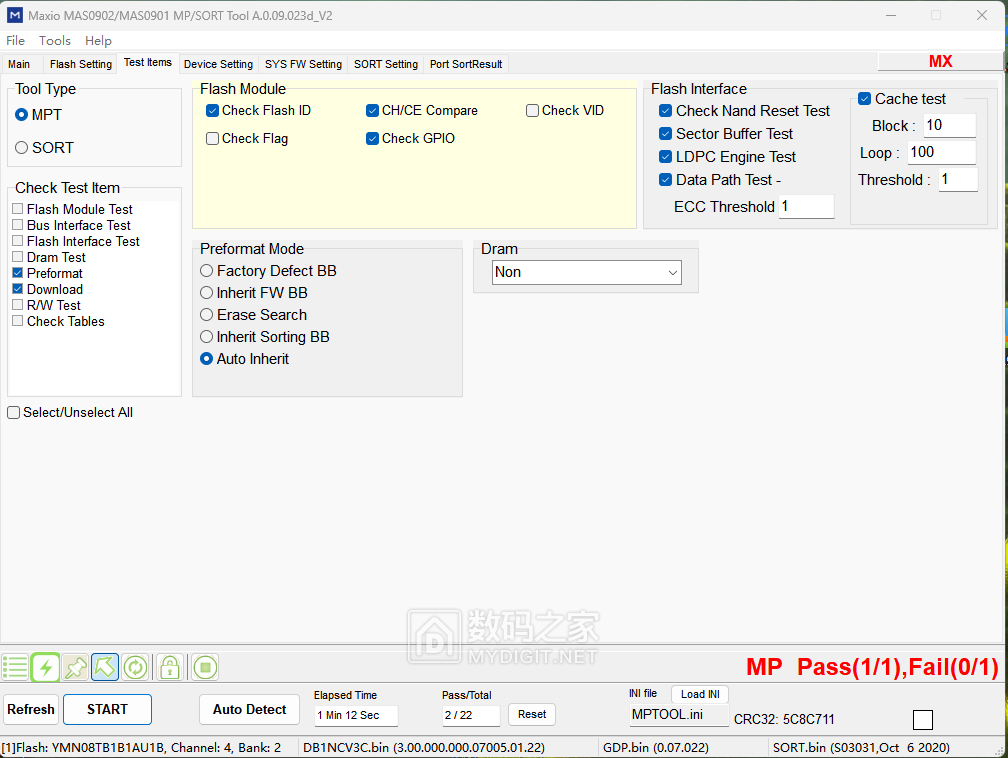Click the START button
The height and width of the screenshot is (758, 1008).
pos(107,710)
